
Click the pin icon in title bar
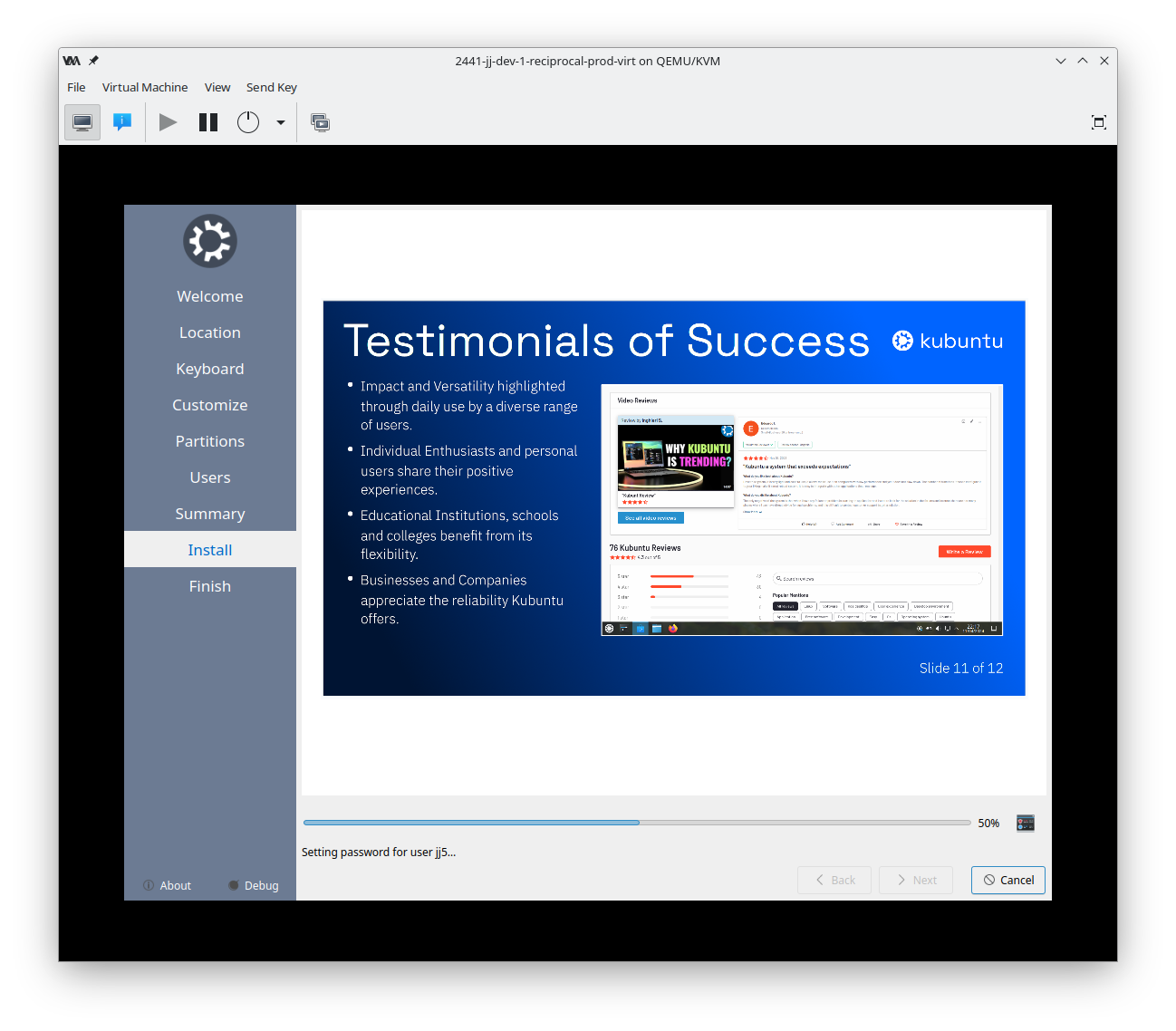pos(93,61)
